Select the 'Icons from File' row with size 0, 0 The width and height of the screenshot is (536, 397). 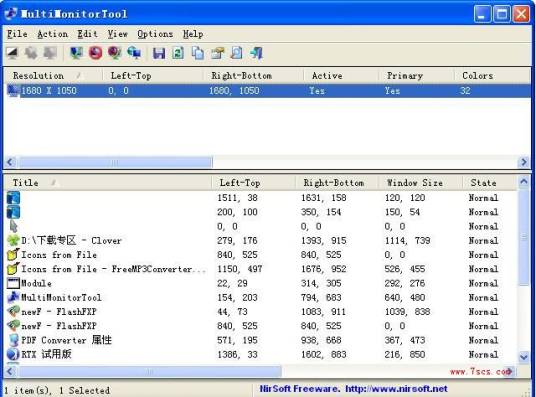[x=261, y=255]
